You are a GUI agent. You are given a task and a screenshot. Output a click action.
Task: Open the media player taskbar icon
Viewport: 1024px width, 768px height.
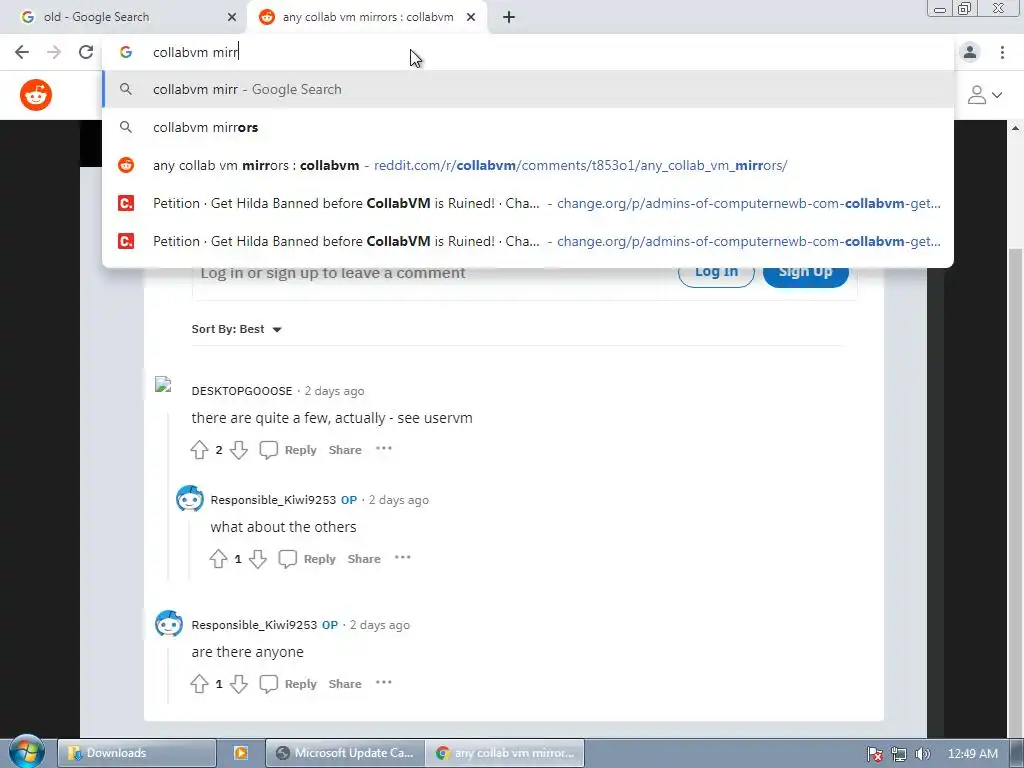pyautogui.click(x=240, y=753)
